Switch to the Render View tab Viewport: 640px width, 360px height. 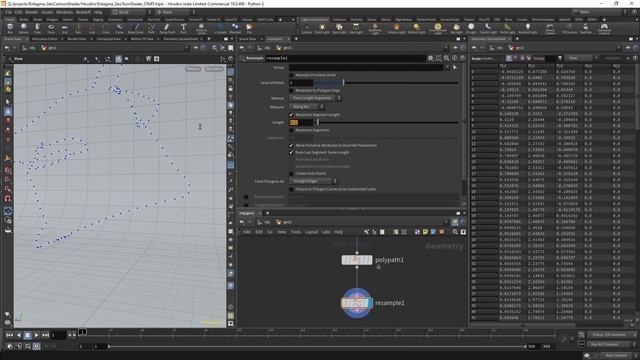coord(77,39)
